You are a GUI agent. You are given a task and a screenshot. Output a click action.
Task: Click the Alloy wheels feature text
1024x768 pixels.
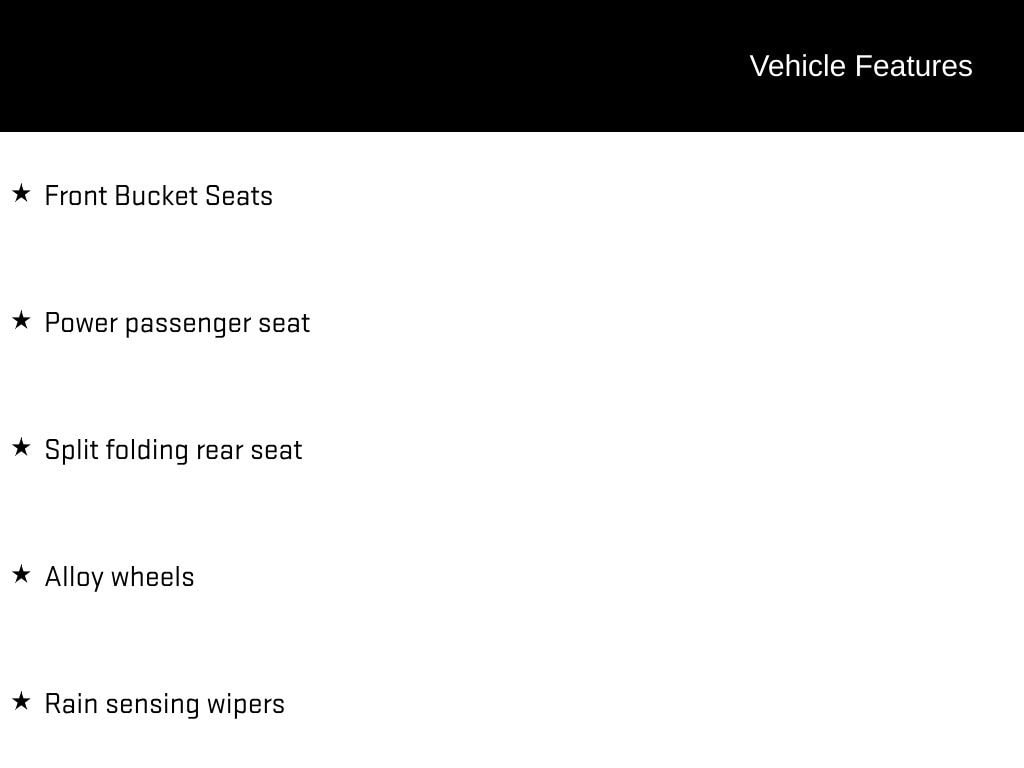pyautogui.click(x=119, y=577)
